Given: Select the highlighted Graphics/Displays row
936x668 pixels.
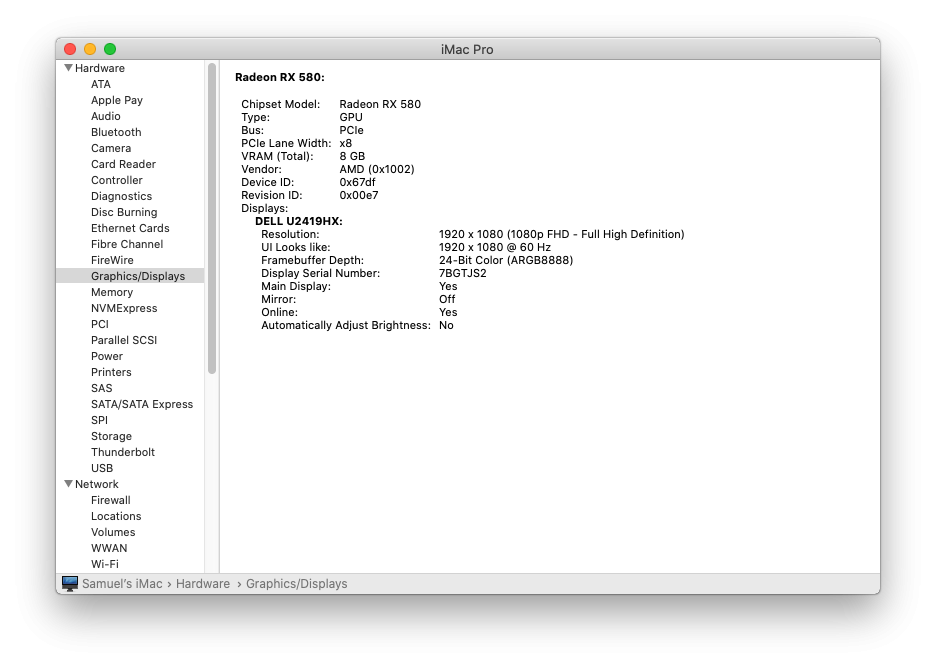Looking at the screenshot, I should [x=130, y=276].
